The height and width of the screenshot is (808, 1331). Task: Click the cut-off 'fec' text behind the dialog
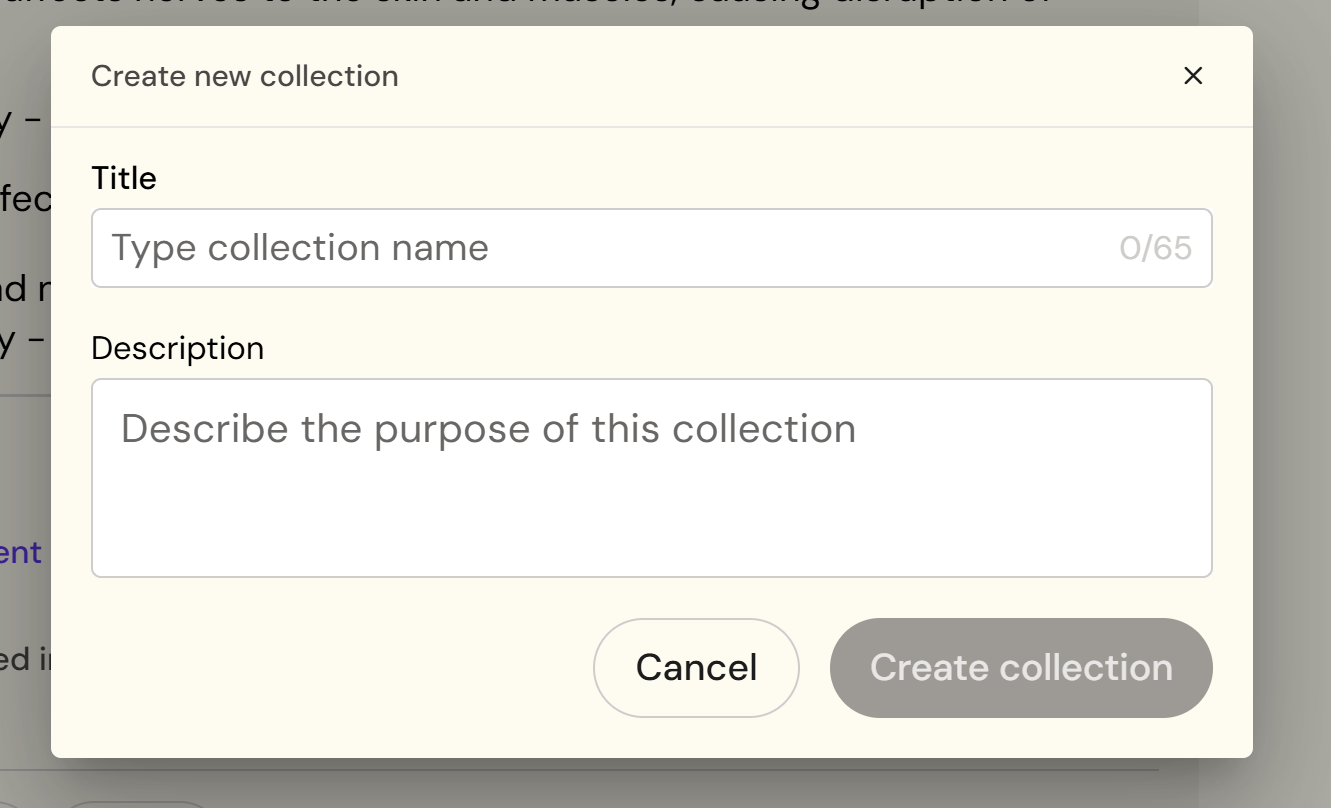[x=25, y=200]
